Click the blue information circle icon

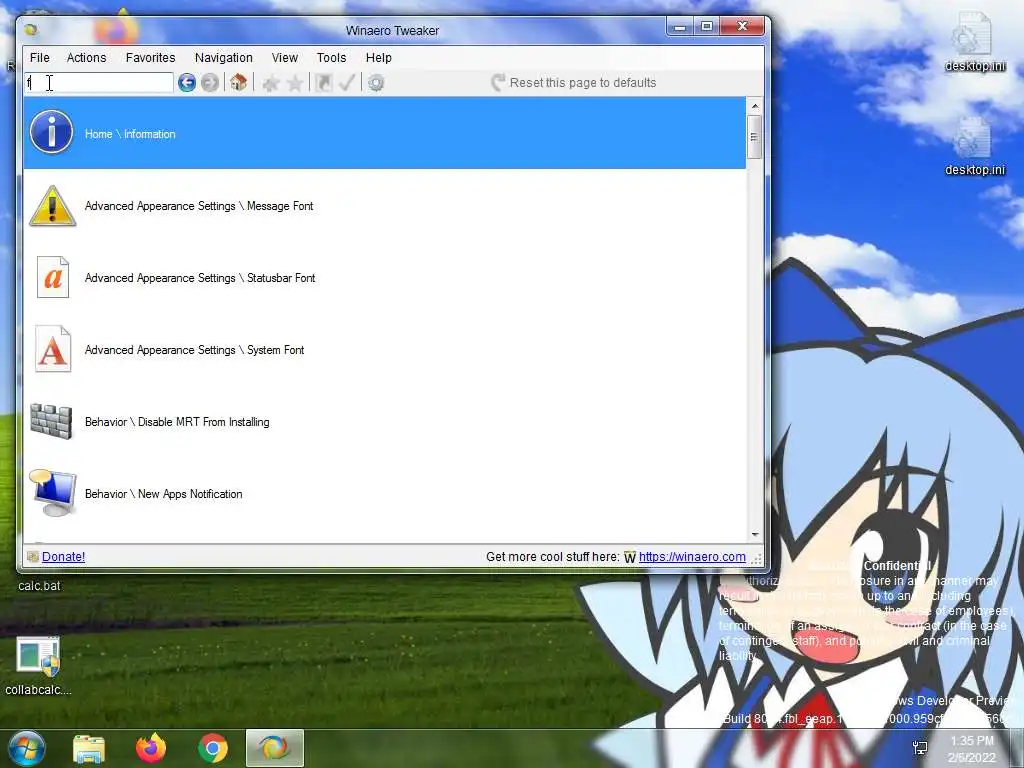[51, 132]
